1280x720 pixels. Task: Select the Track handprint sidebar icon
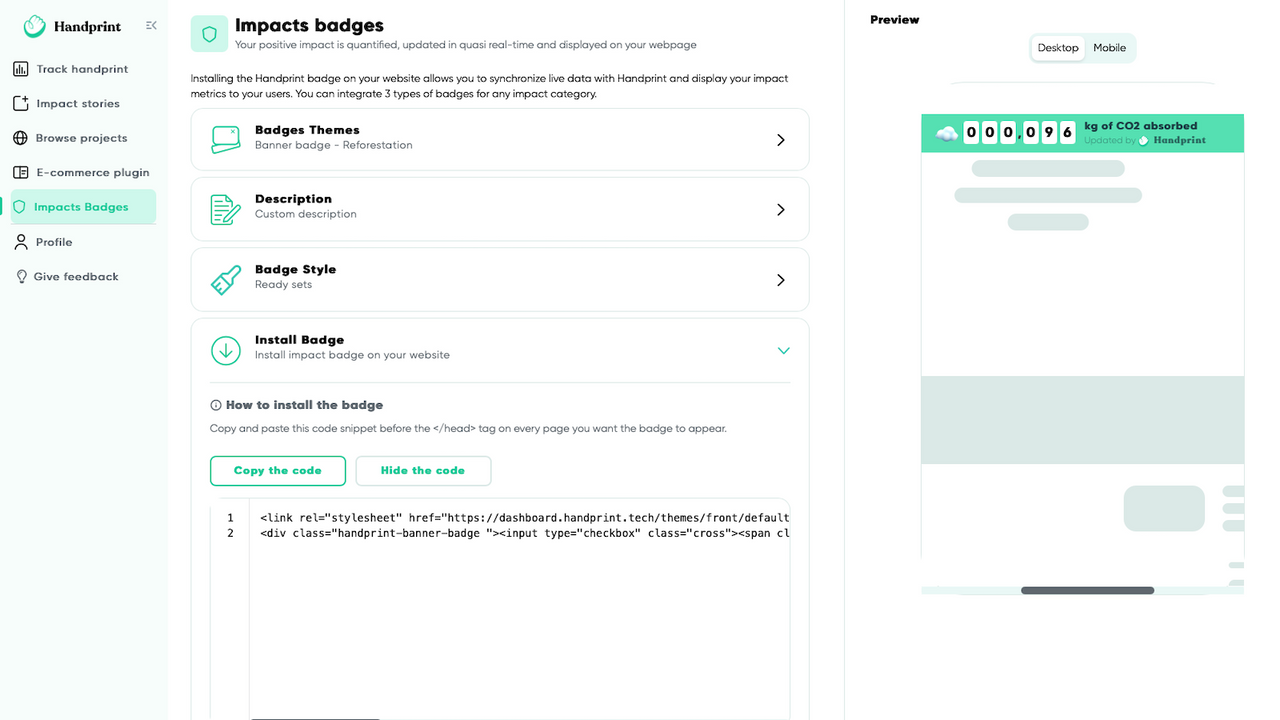pyautogui.click(x=21, y=68)
